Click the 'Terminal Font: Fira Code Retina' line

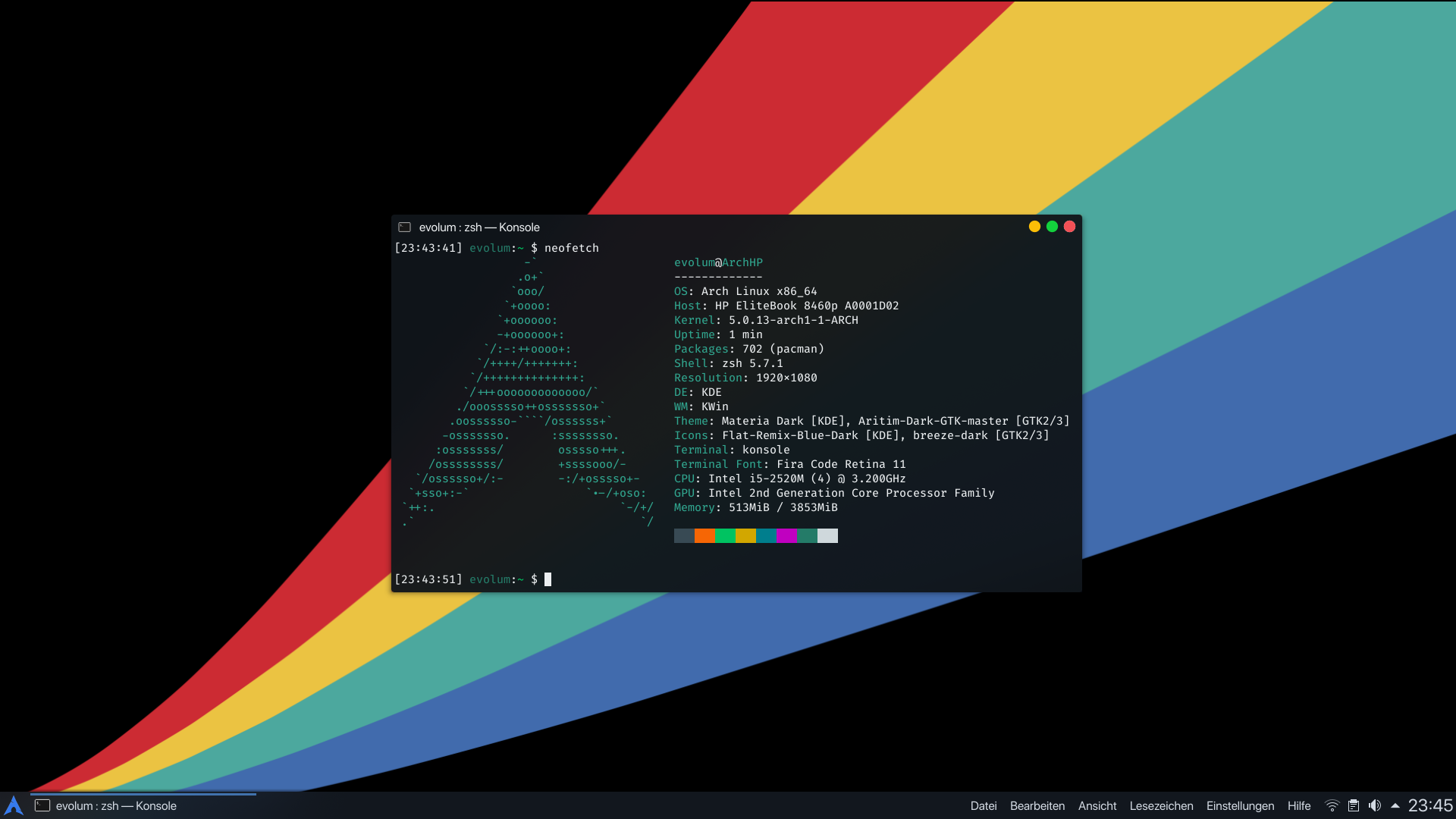(x=789, y=464)
